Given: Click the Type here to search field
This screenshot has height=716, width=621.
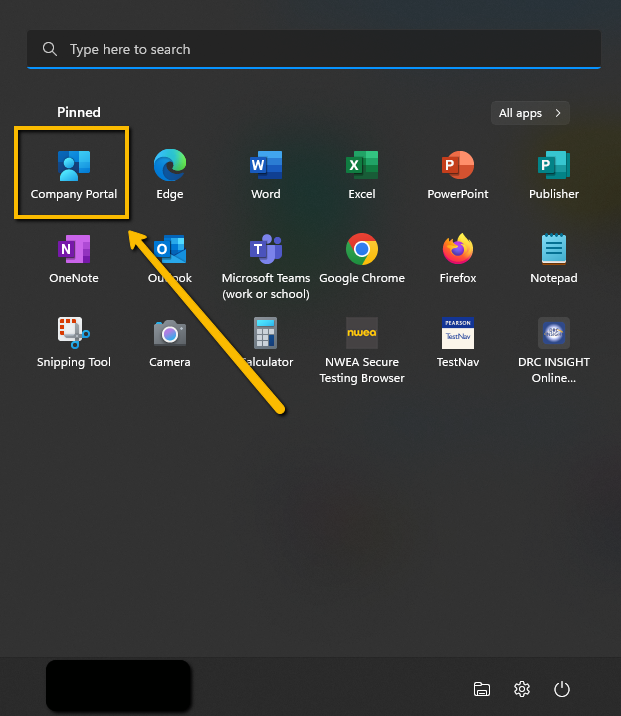Looking at the screenshot, I should pyautogui.click(x=313, y=49).
